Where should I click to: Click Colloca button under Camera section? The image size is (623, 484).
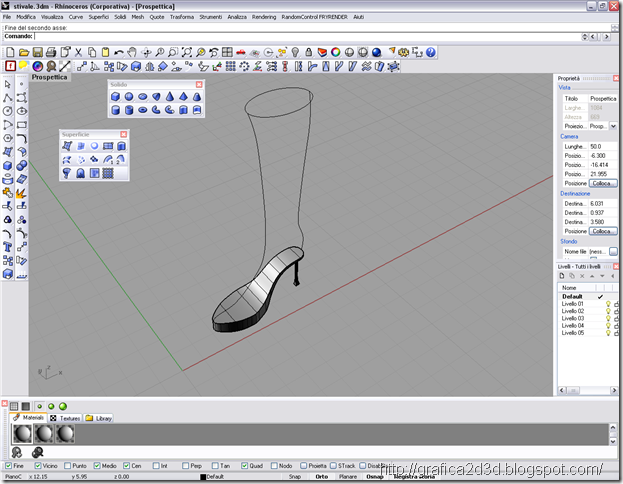(602, 183)
